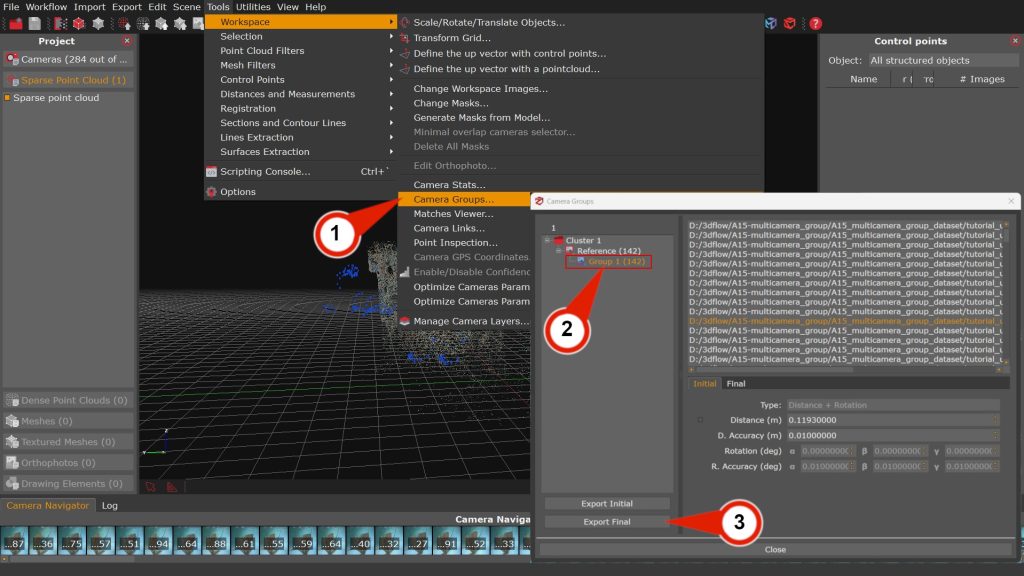Select camera thumbnail labeled ...87

[x=15, y=545]
